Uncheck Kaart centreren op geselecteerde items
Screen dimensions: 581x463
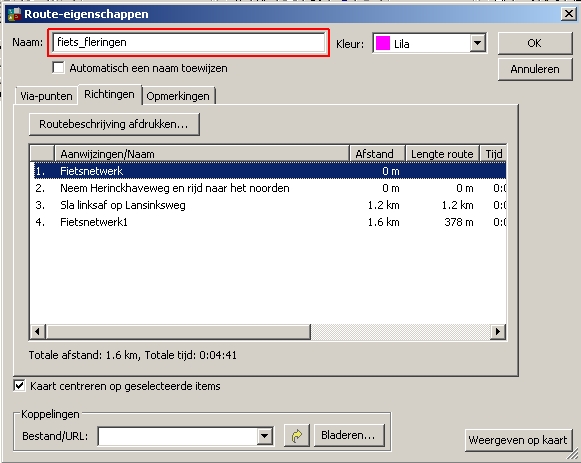click(19, 386)
